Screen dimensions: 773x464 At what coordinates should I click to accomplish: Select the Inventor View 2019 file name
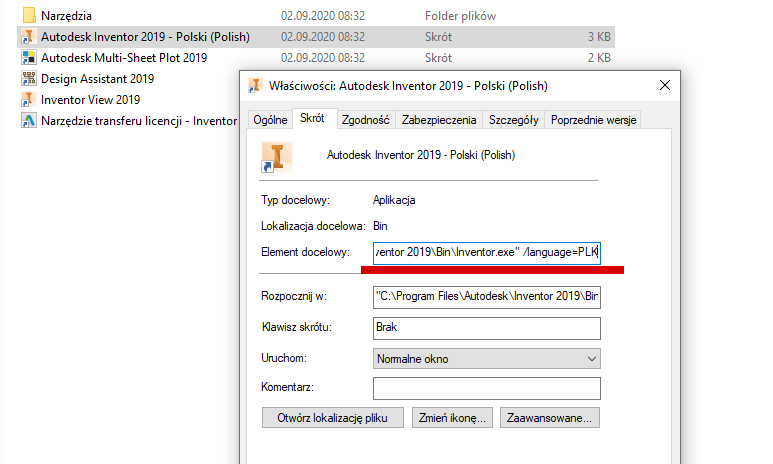(91, 100)
